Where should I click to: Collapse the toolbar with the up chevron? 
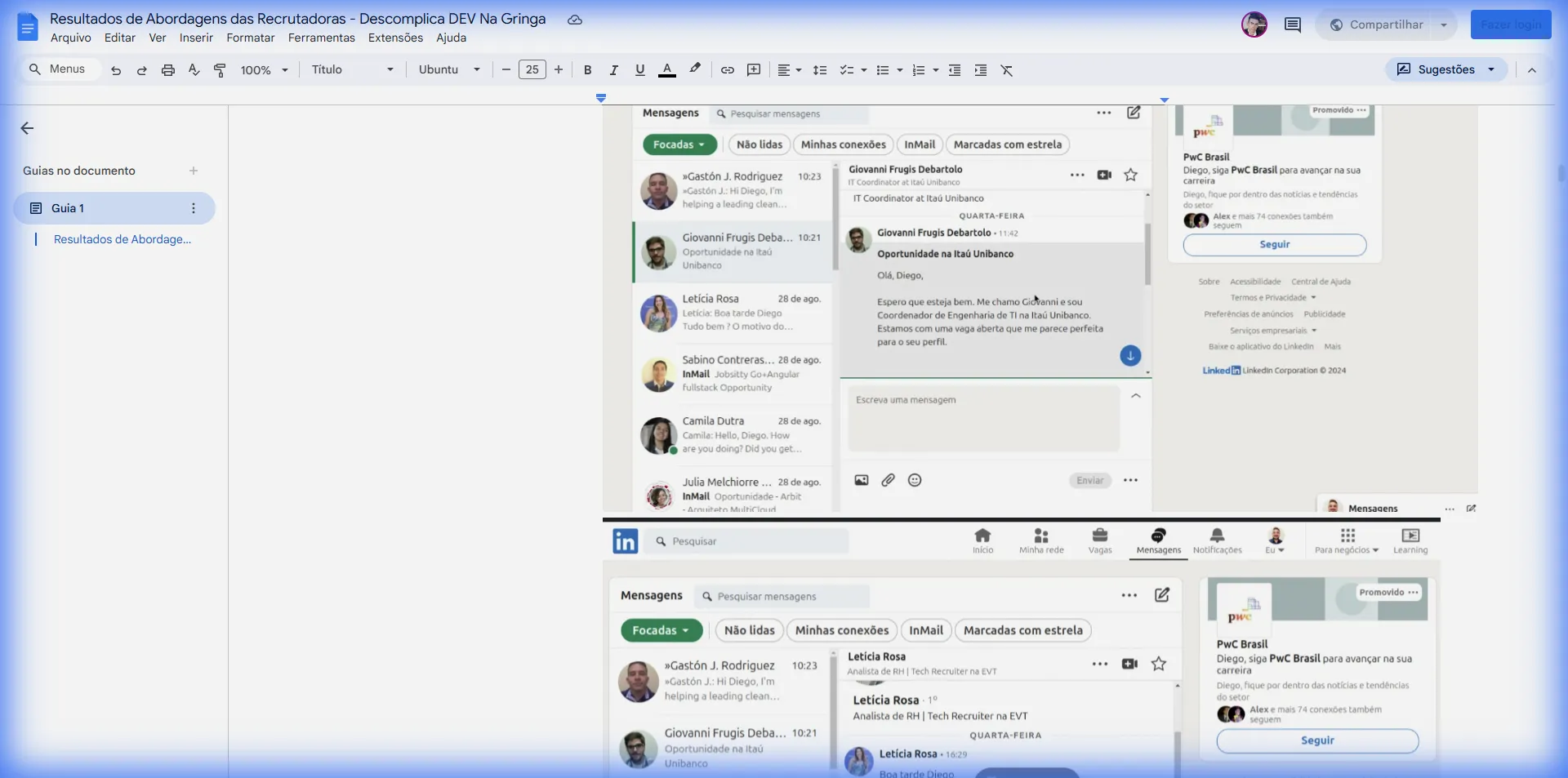[x=1532, y=70]
